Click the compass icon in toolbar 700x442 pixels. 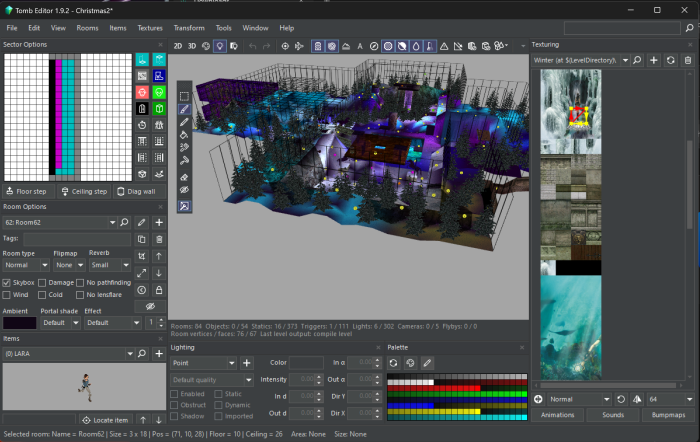click(x=374, y=46)
